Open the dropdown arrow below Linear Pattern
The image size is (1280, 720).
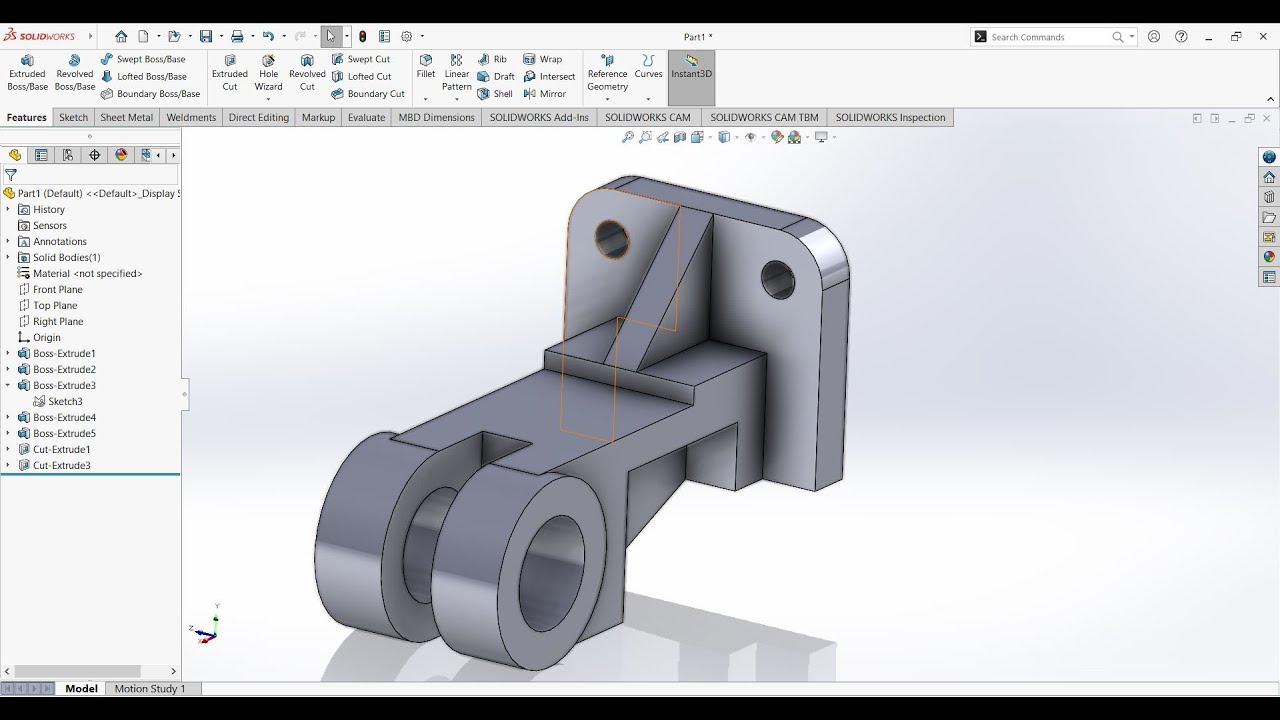coord(456,99)
